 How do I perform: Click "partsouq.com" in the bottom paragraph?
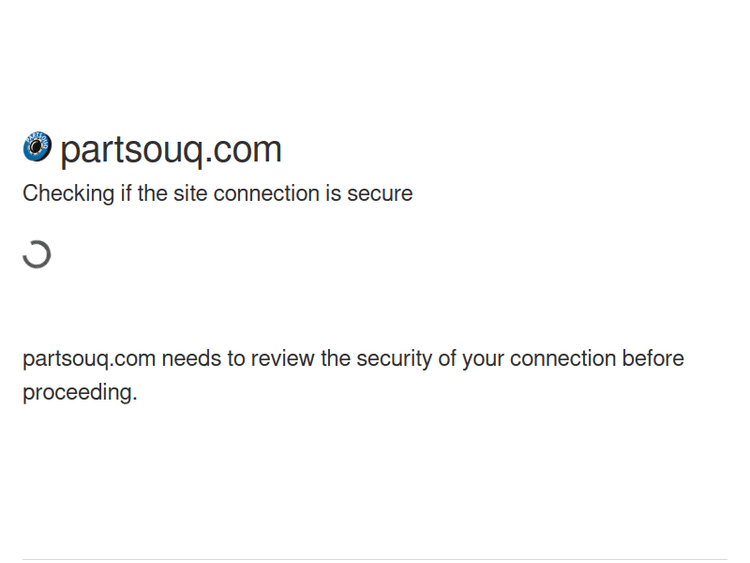89,359
